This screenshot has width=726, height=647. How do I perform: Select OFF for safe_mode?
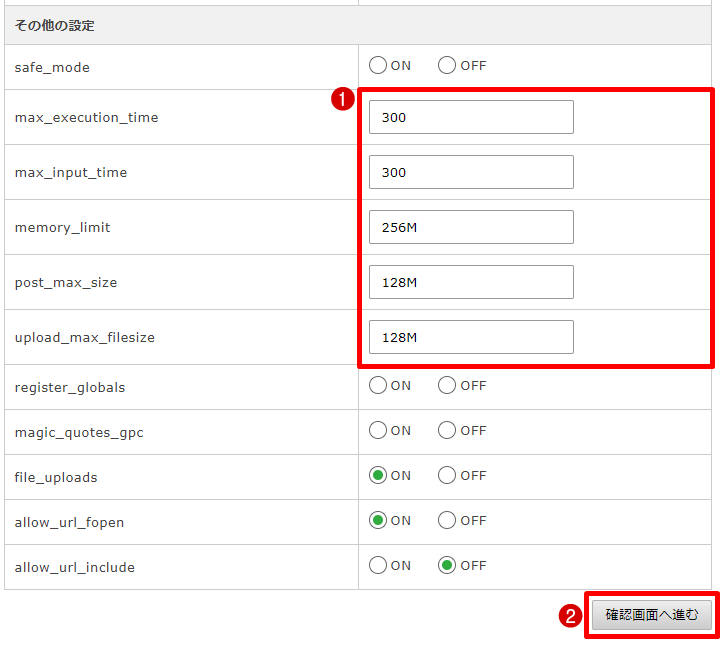447,66
